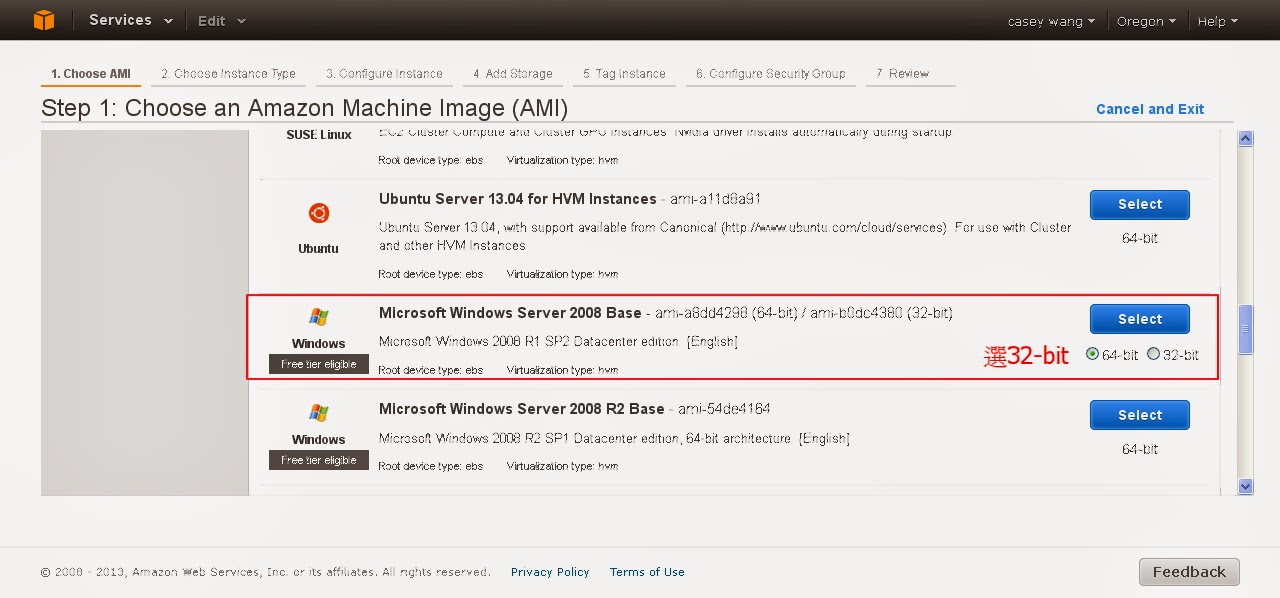Click the Free tier eligible badge for Server 2008 Base

[x=319, y=364]
